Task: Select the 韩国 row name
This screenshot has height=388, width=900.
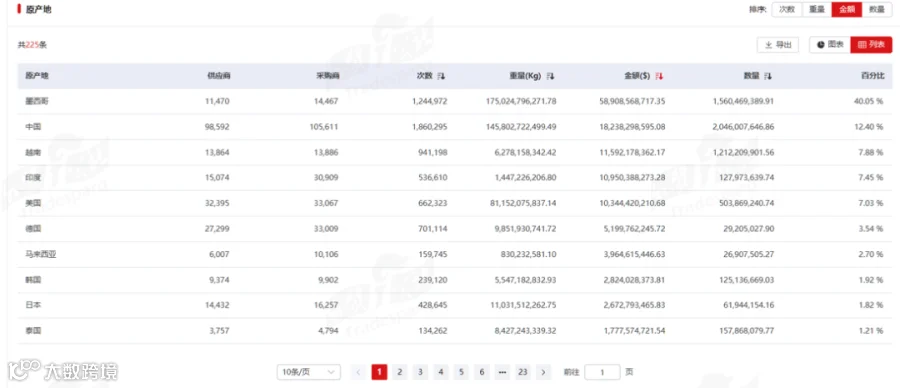Action: 33,280
